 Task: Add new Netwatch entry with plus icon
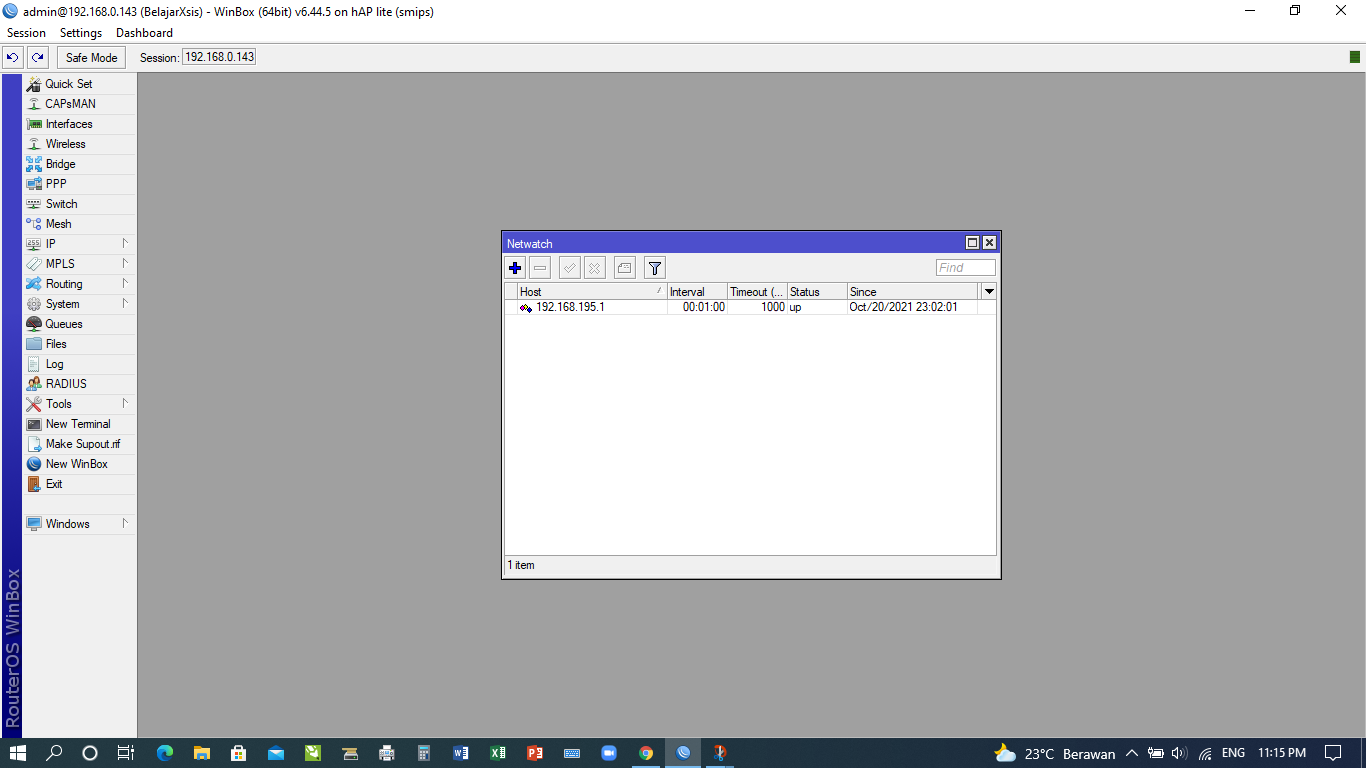515,267
